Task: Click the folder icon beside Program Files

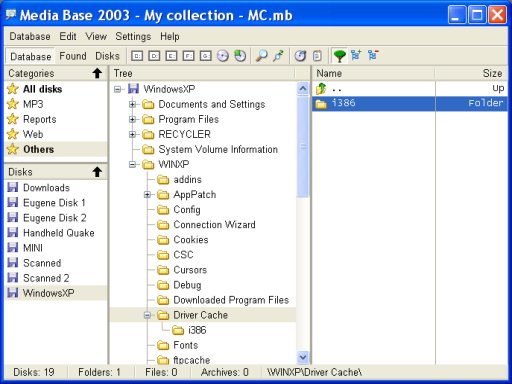Action: coord(148,119)
